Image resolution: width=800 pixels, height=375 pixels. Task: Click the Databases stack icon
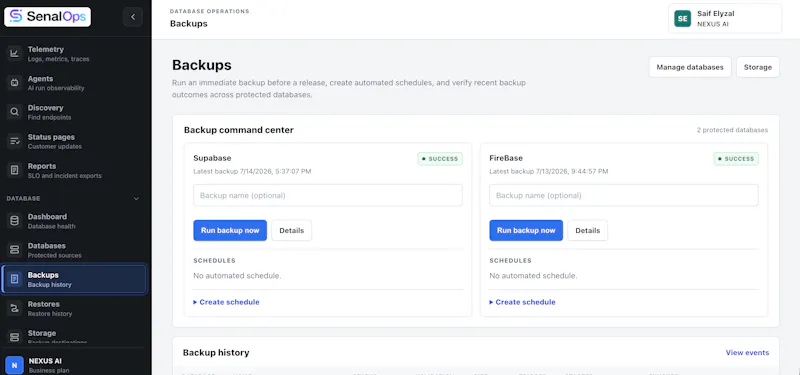click(14, 250)
